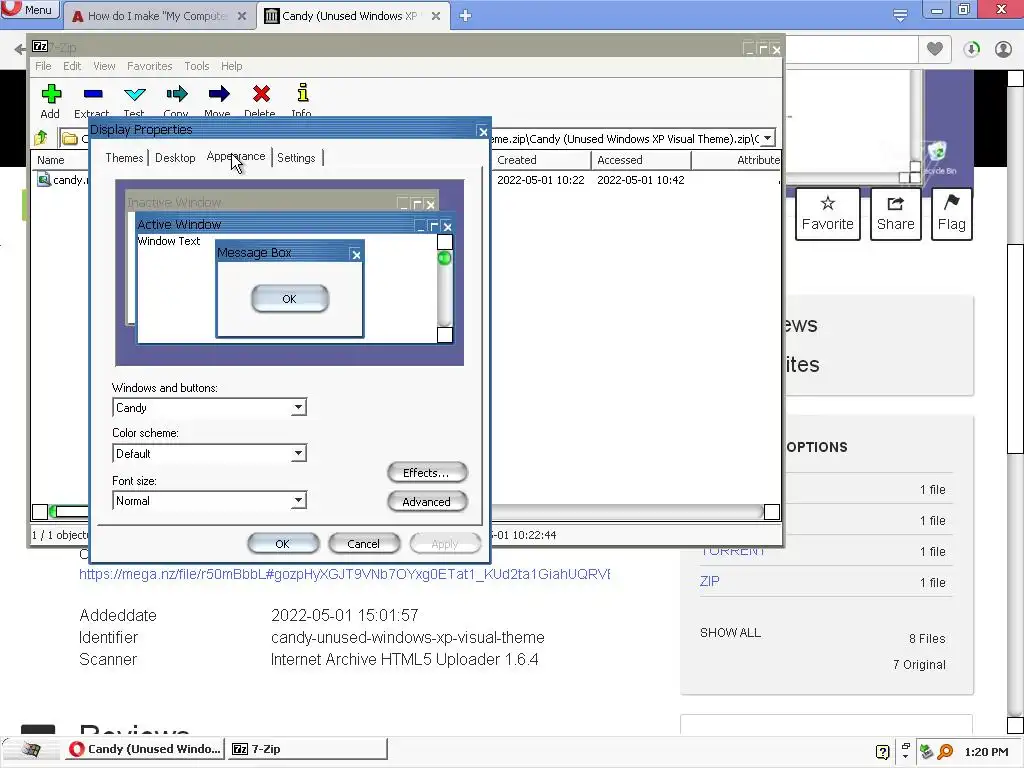The width and height of the screenshot is (1024, 768).
Task: Open the Opera Menu button
Action: click(29, 9)
